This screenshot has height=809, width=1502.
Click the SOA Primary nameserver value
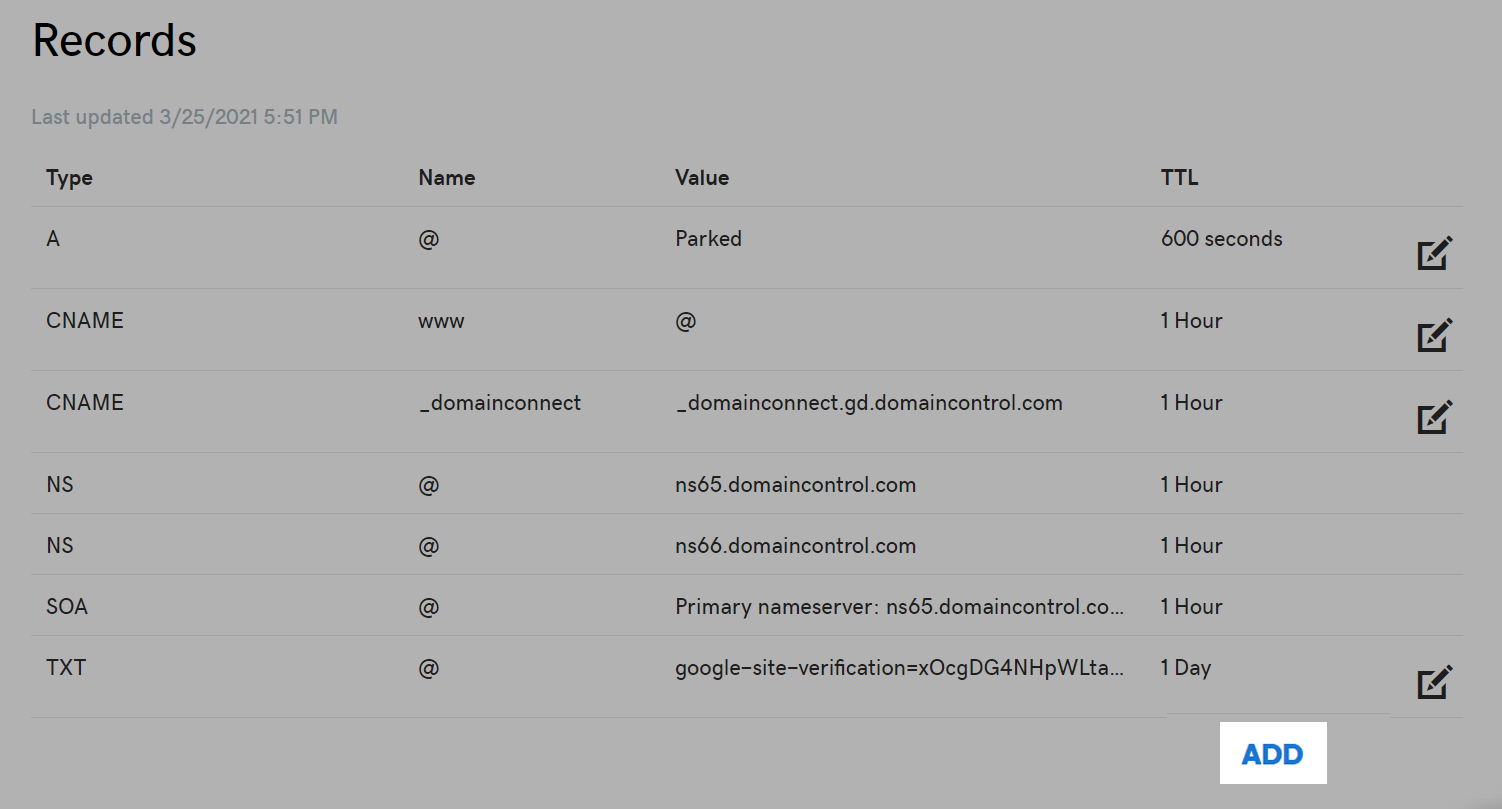tap(900, 607)
